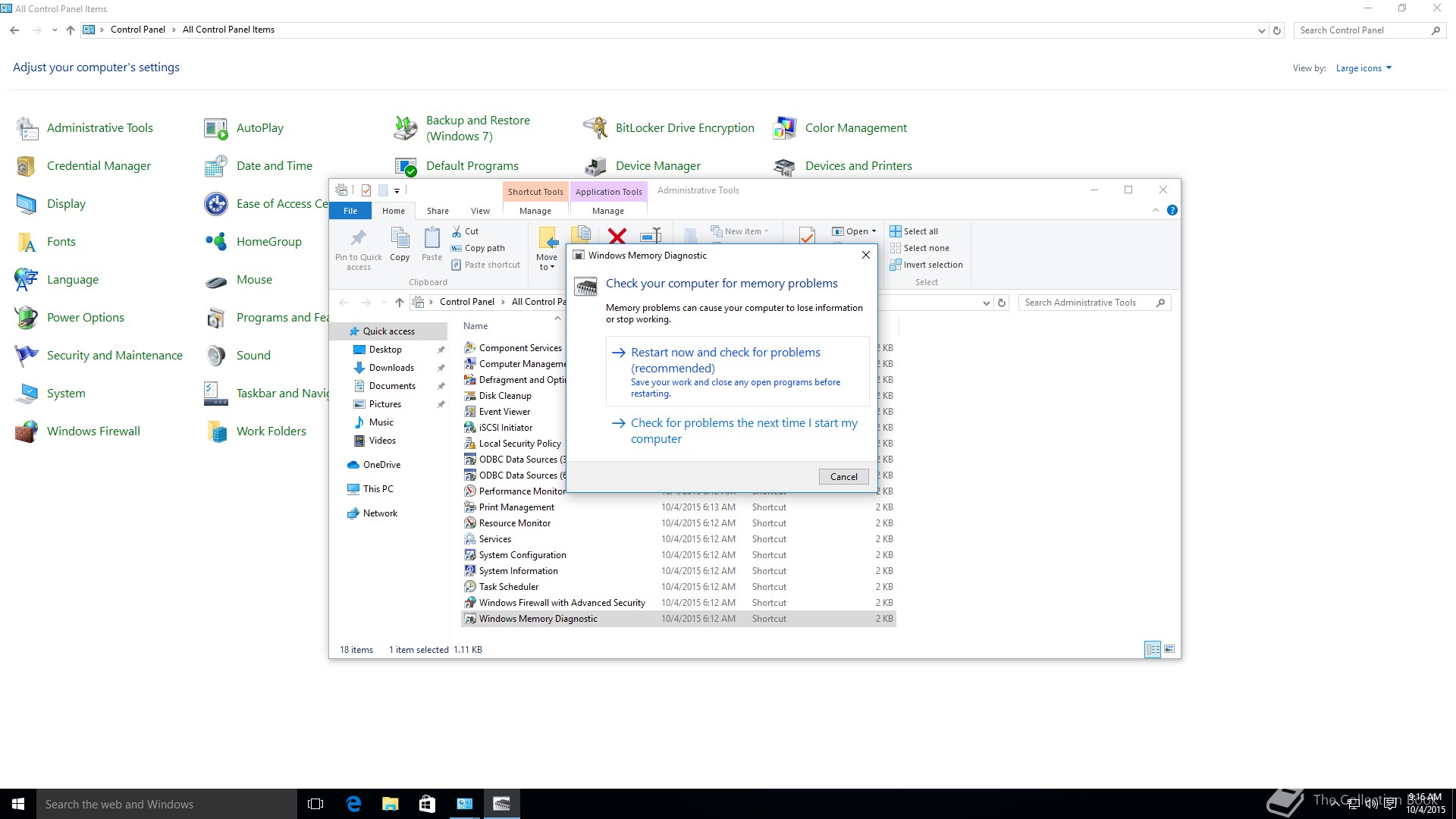The image size is (1456, 819).
Task: Click Cut in the Explorer ribbon
Action: point(465,231)
